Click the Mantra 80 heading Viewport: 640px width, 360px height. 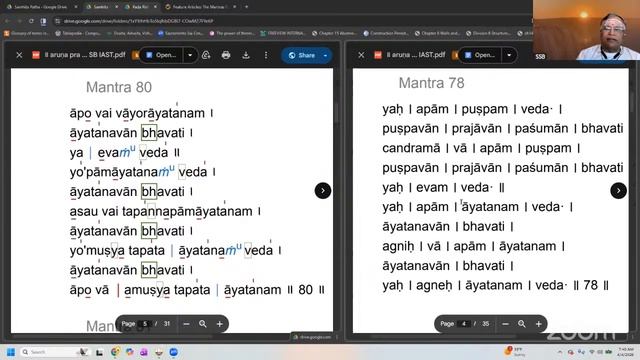[x=119, y=87]
